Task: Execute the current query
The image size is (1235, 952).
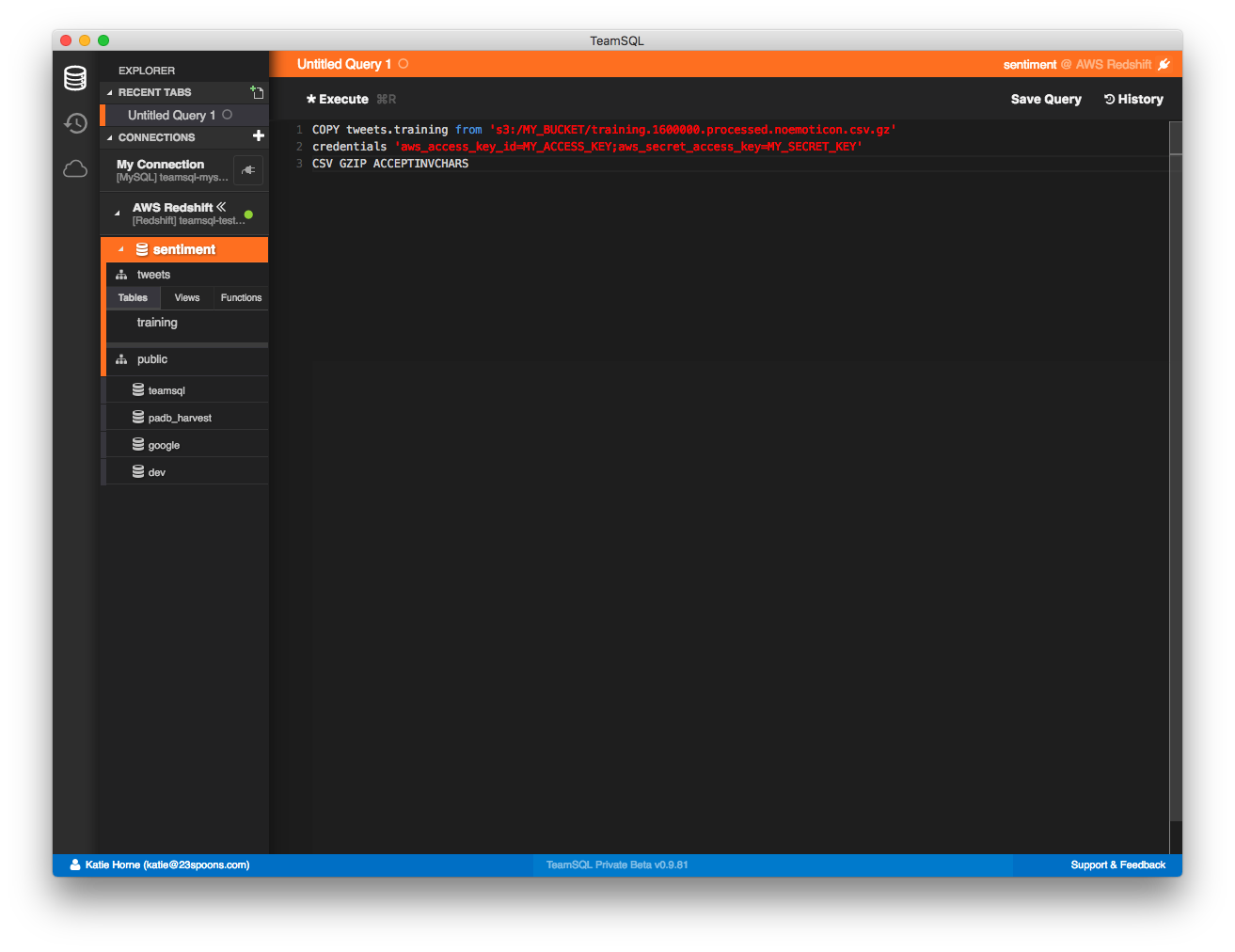Action: [x=338, y=99]
